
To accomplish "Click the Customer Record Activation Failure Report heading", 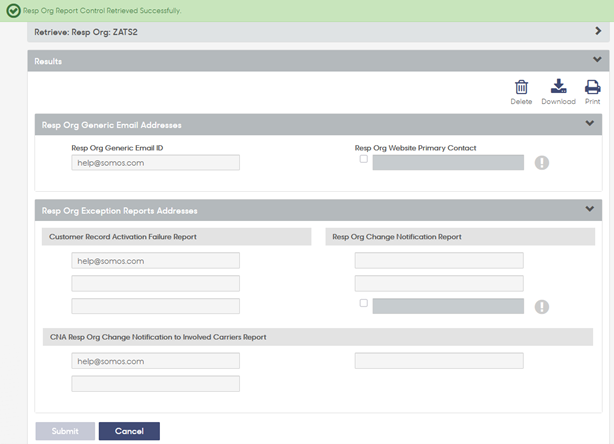I will point(123,237).
